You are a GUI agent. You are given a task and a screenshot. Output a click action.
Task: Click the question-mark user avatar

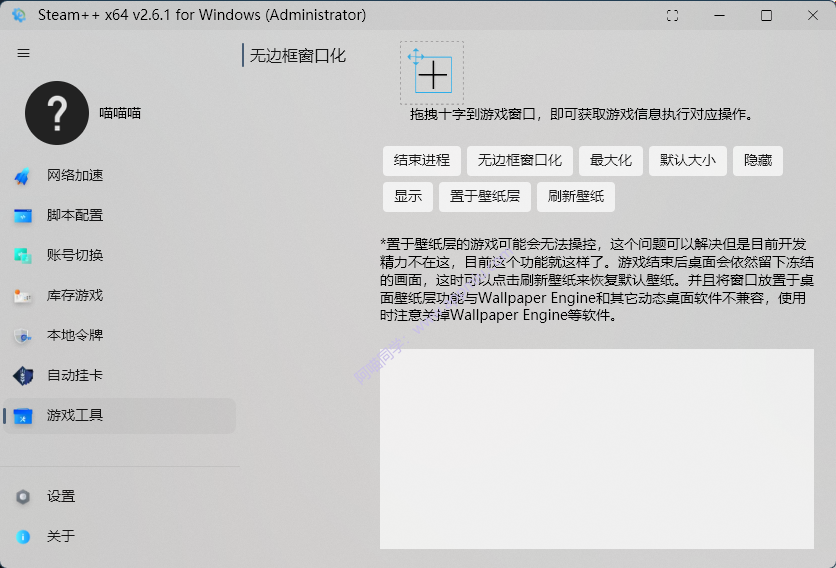click(57, 113)
